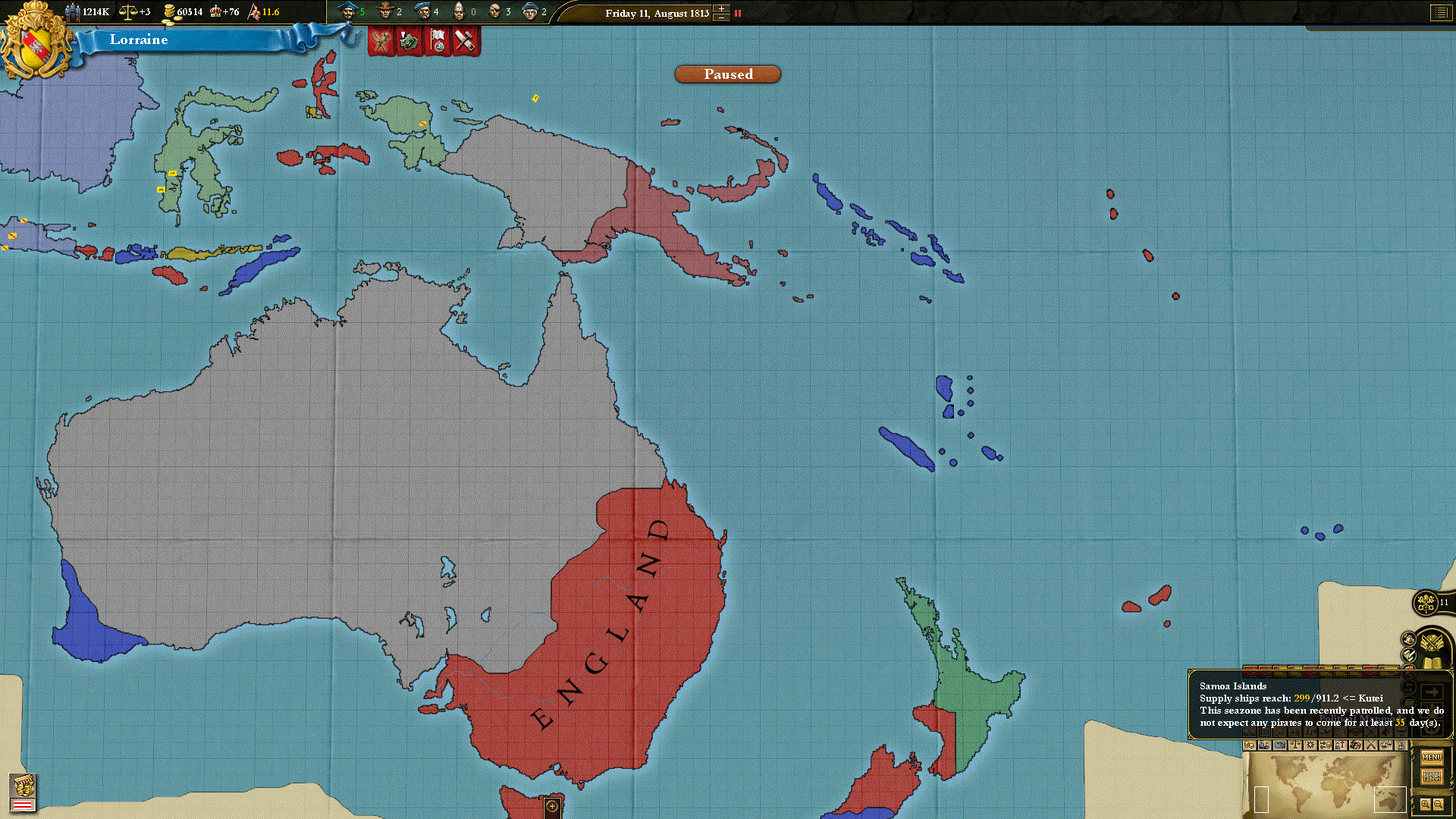This screenshot has height=819, width=1456.
Task: Click the map button below MENU
Action: tap(1432, 777)
